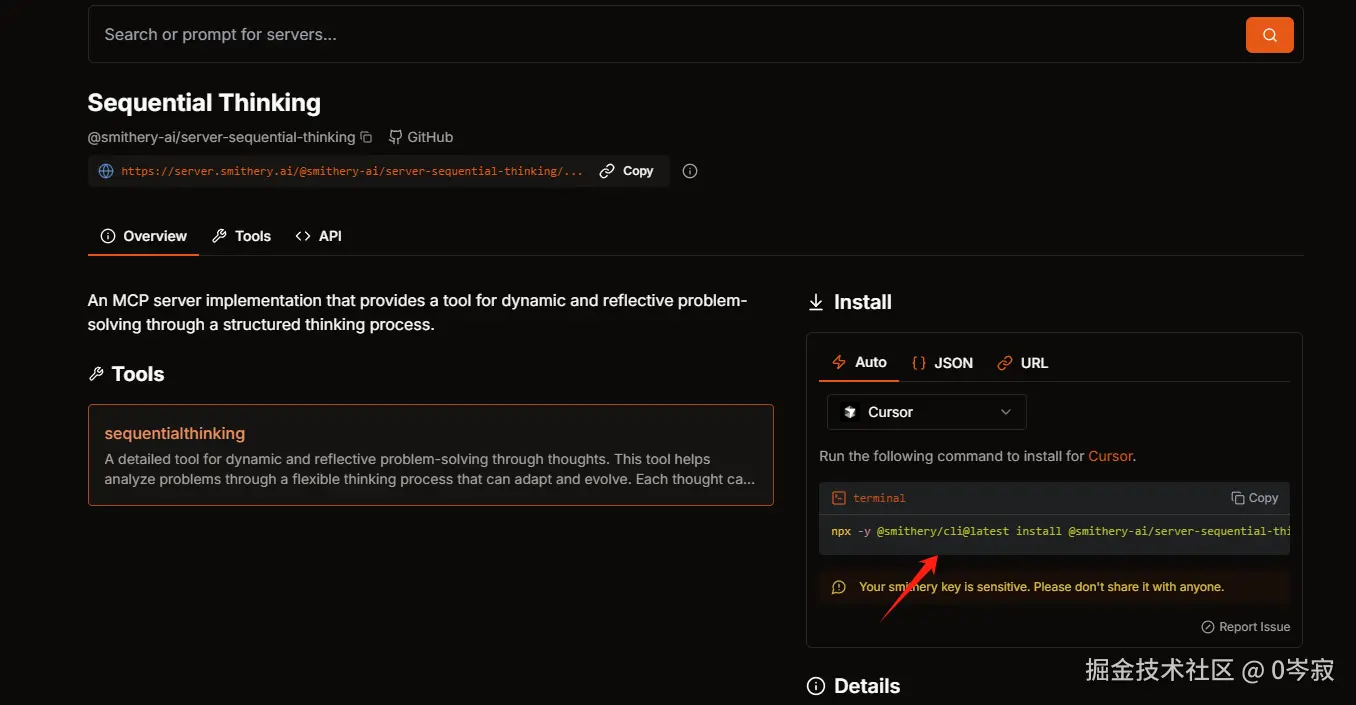Click the terminal icon in the code header
Image resolution: width=1356 pixels, height=705 pixels.
click(840, 498)
